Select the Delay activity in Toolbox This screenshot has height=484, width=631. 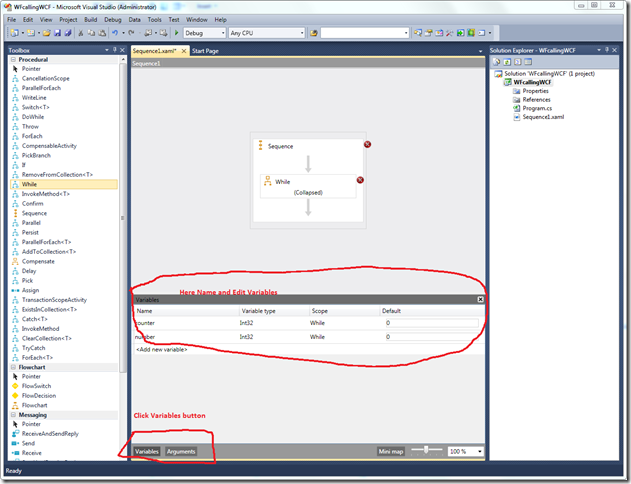point(29,270)
